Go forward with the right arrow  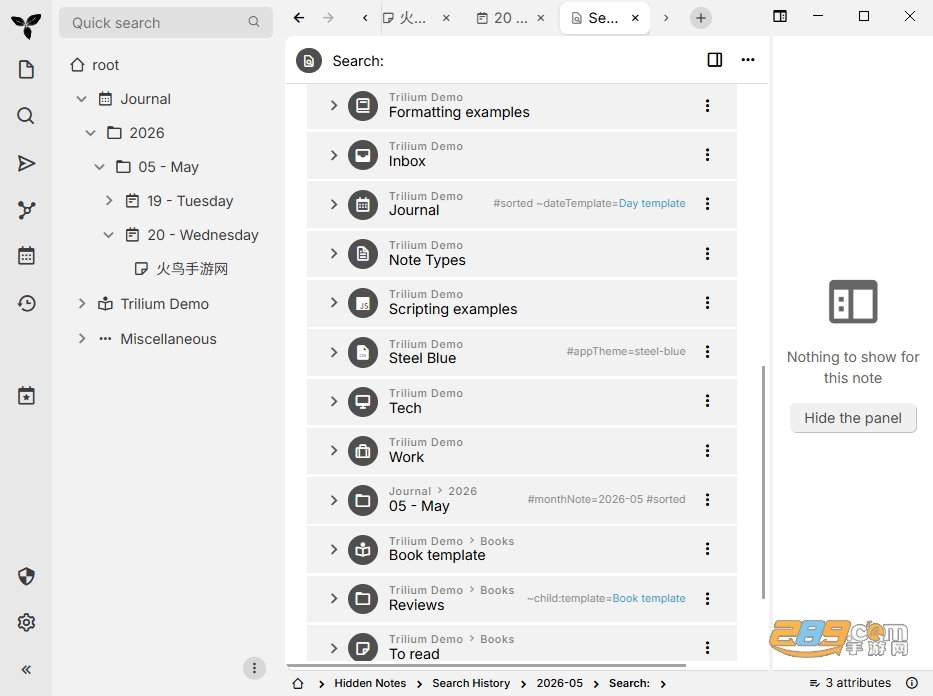coord(328,18)
